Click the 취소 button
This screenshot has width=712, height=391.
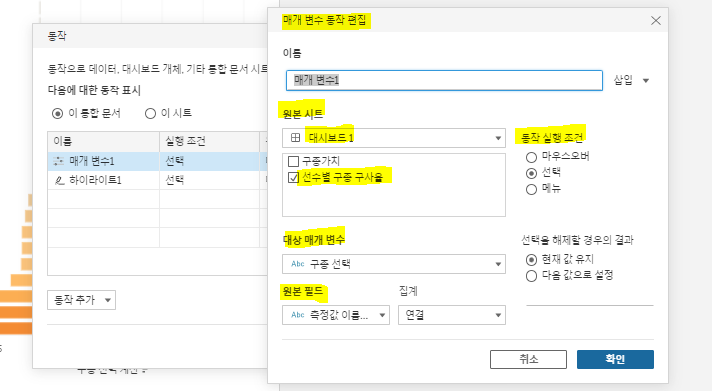pos(528,359)
